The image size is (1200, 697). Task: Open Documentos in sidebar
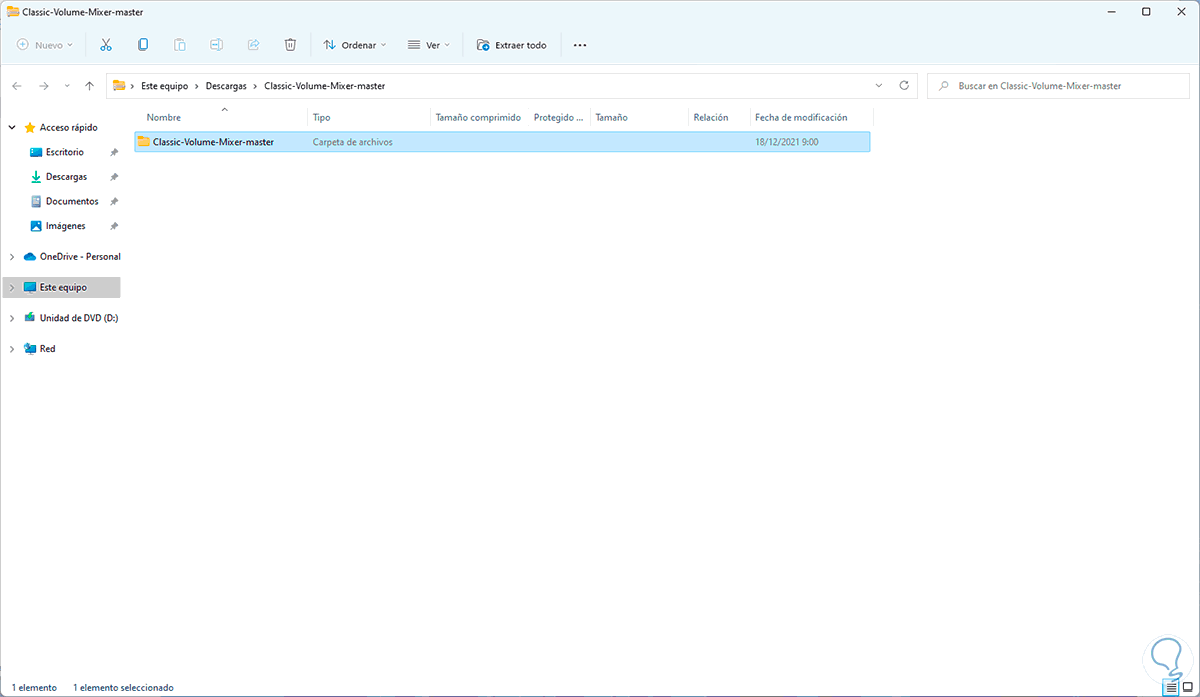click(72, 201)
